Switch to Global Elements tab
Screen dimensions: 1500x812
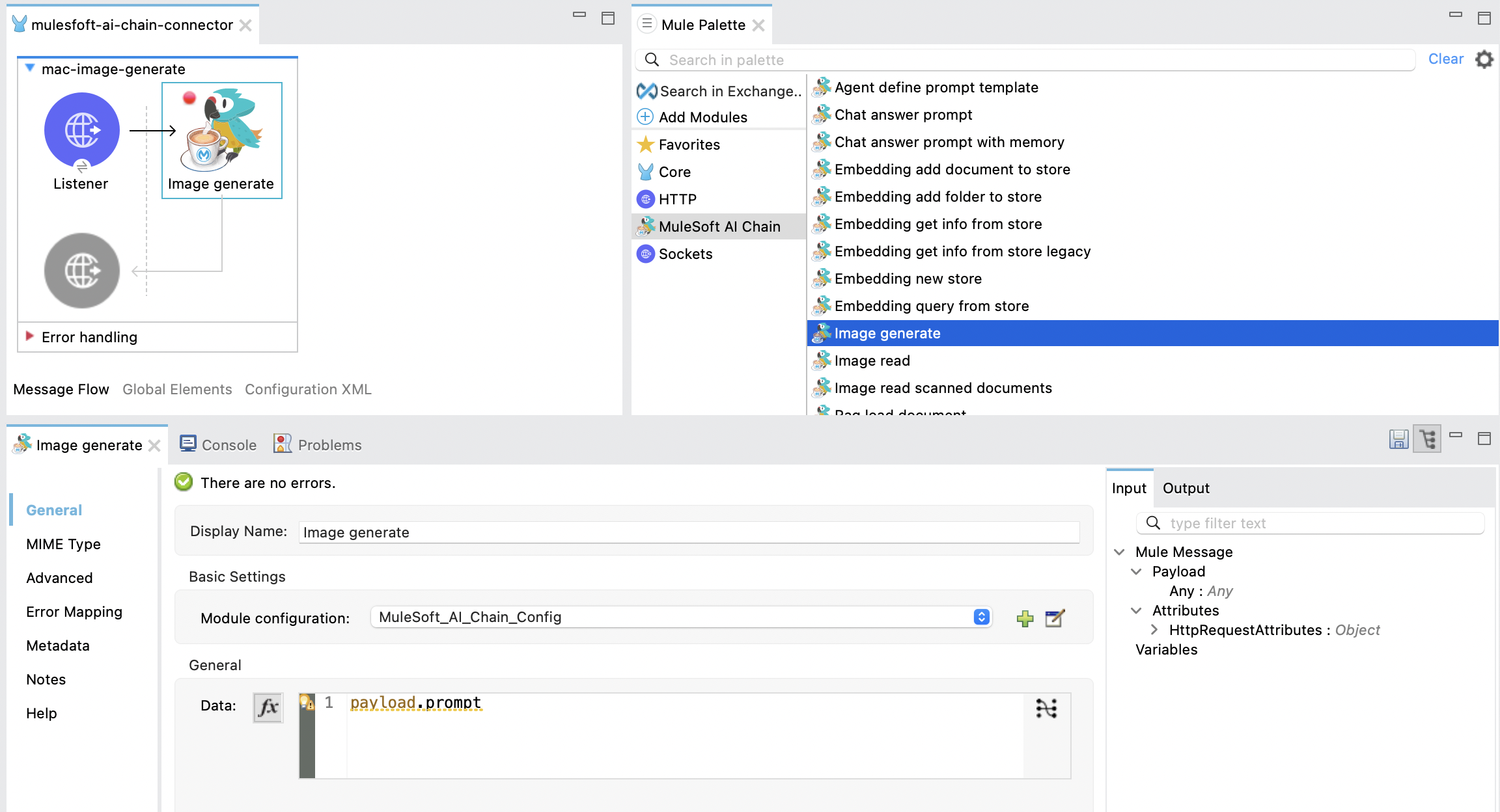click(177, 389)
